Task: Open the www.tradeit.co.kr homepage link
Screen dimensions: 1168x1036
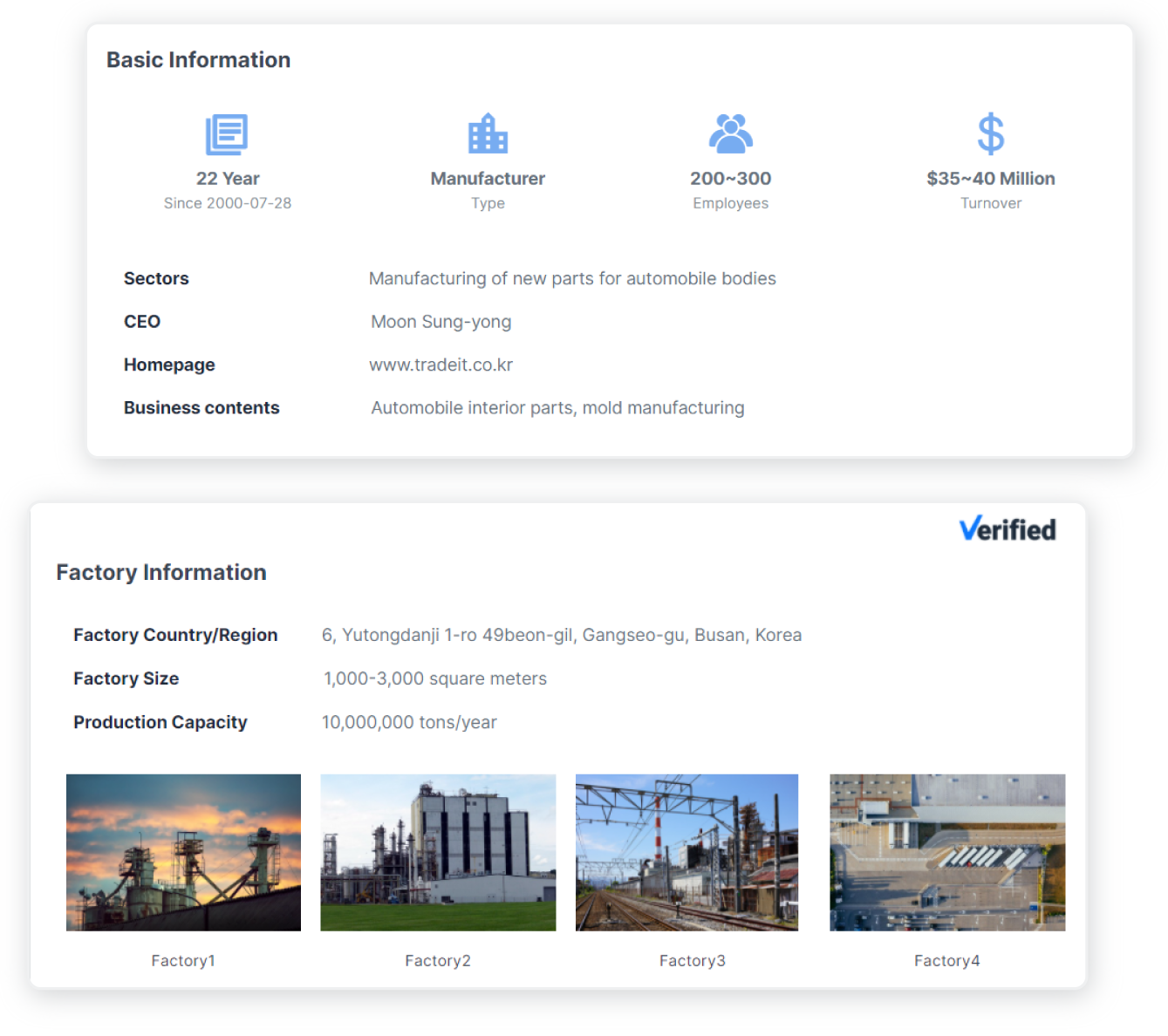Action: pyautogui.click(x=441, y=365)
